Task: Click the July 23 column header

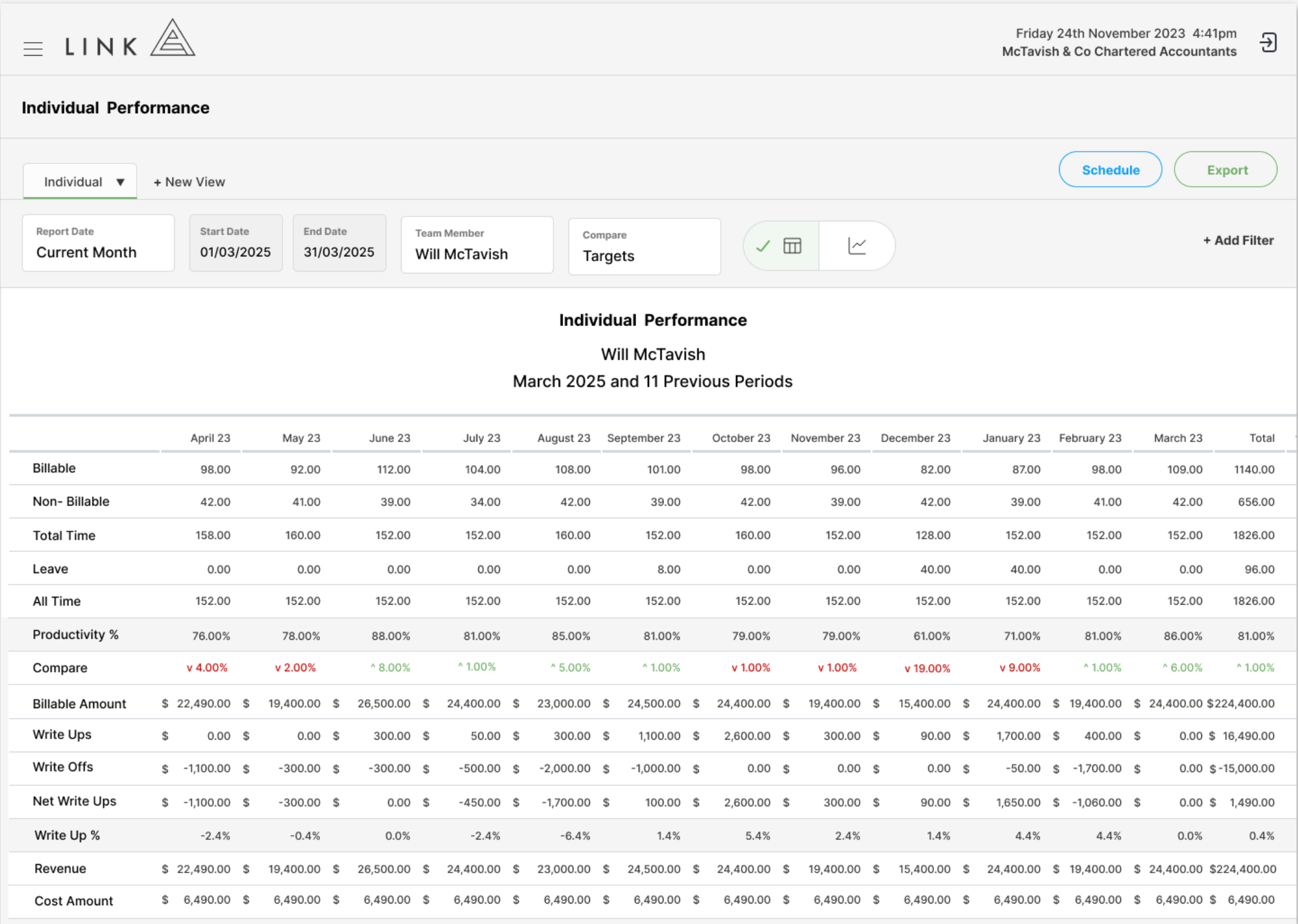Action: point(481,438)
